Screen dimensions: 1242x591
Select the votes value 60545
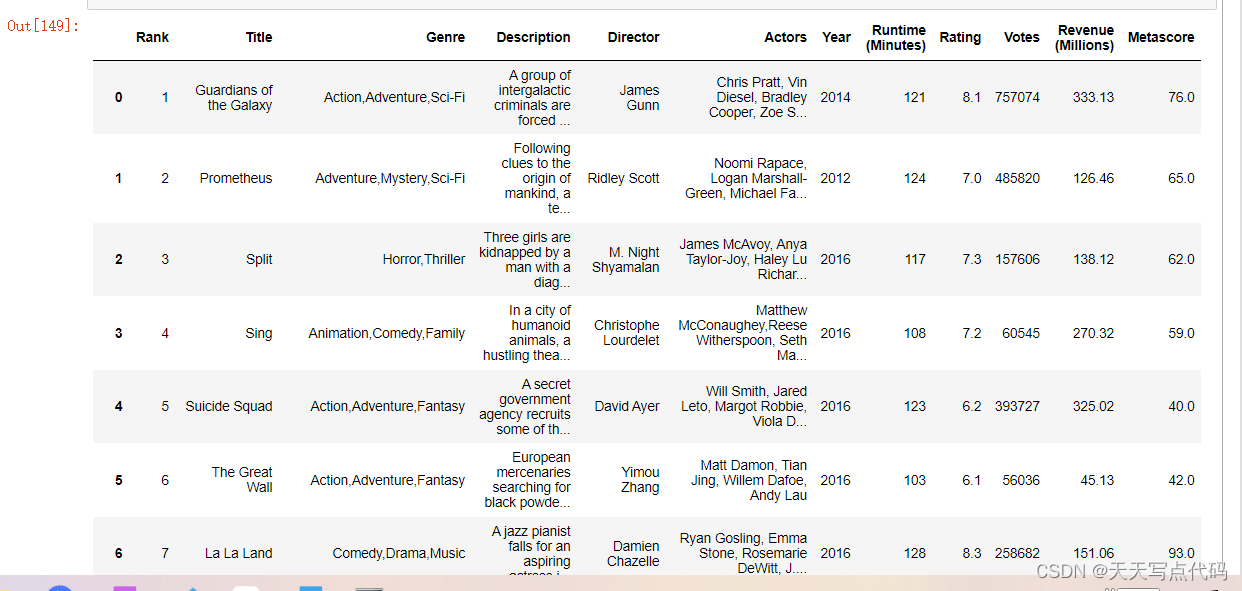1021,334
